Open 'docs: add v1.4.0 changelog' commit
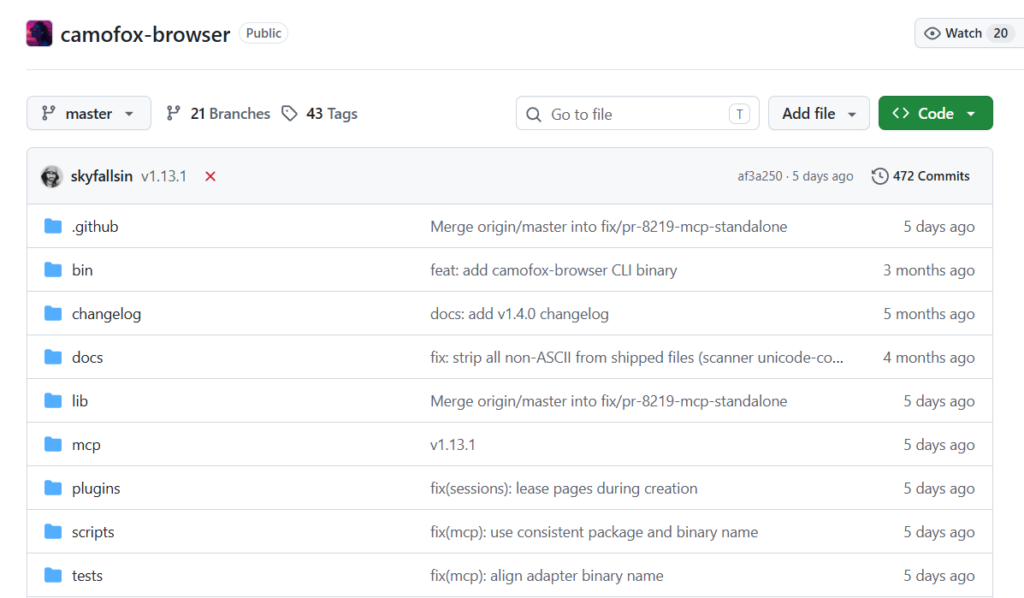 [519, 314]
